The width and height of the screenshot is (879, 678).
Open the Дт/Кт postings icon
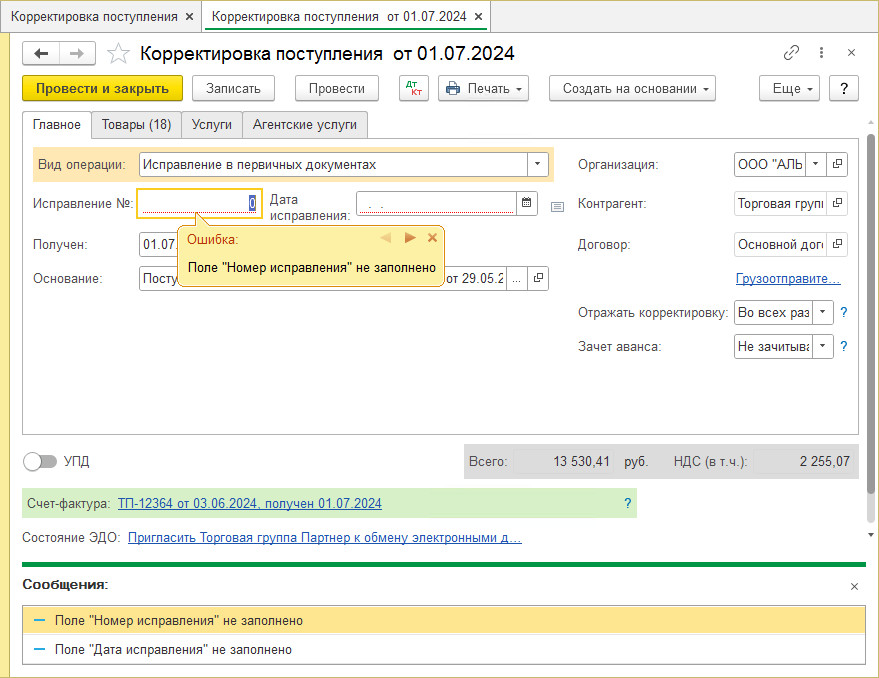413,88
